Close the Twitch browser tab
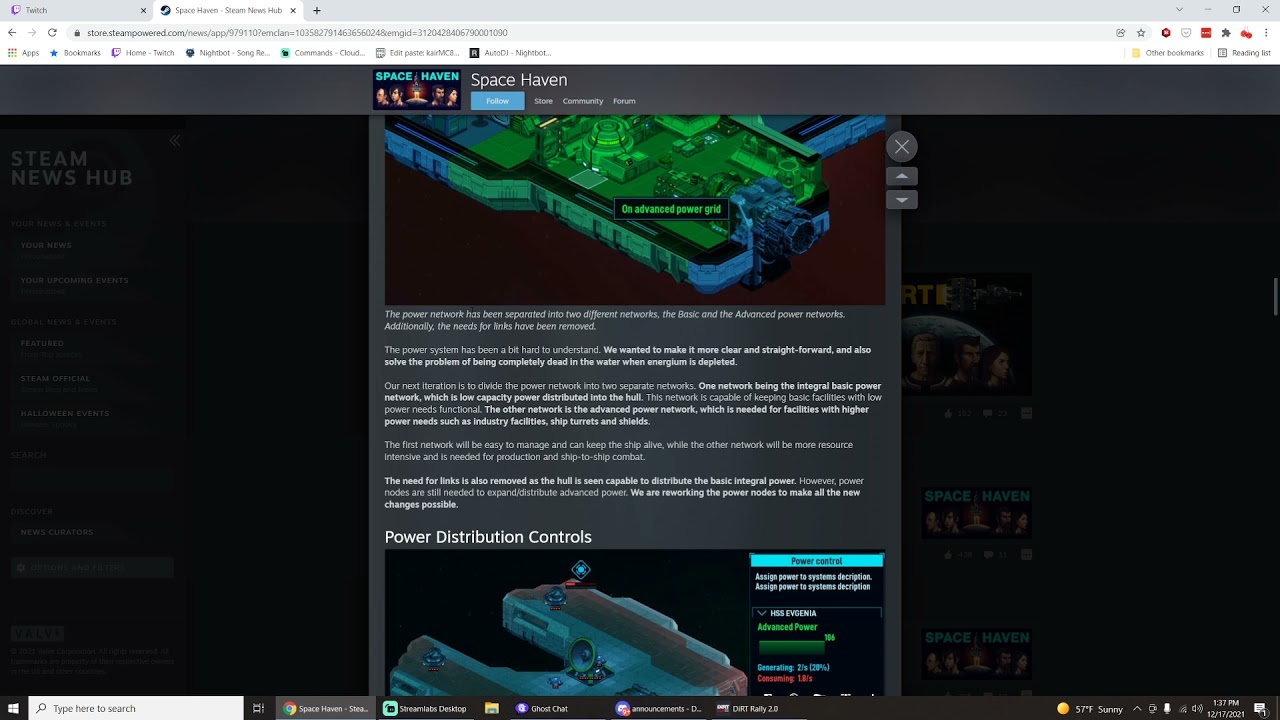 click(143, 10)
